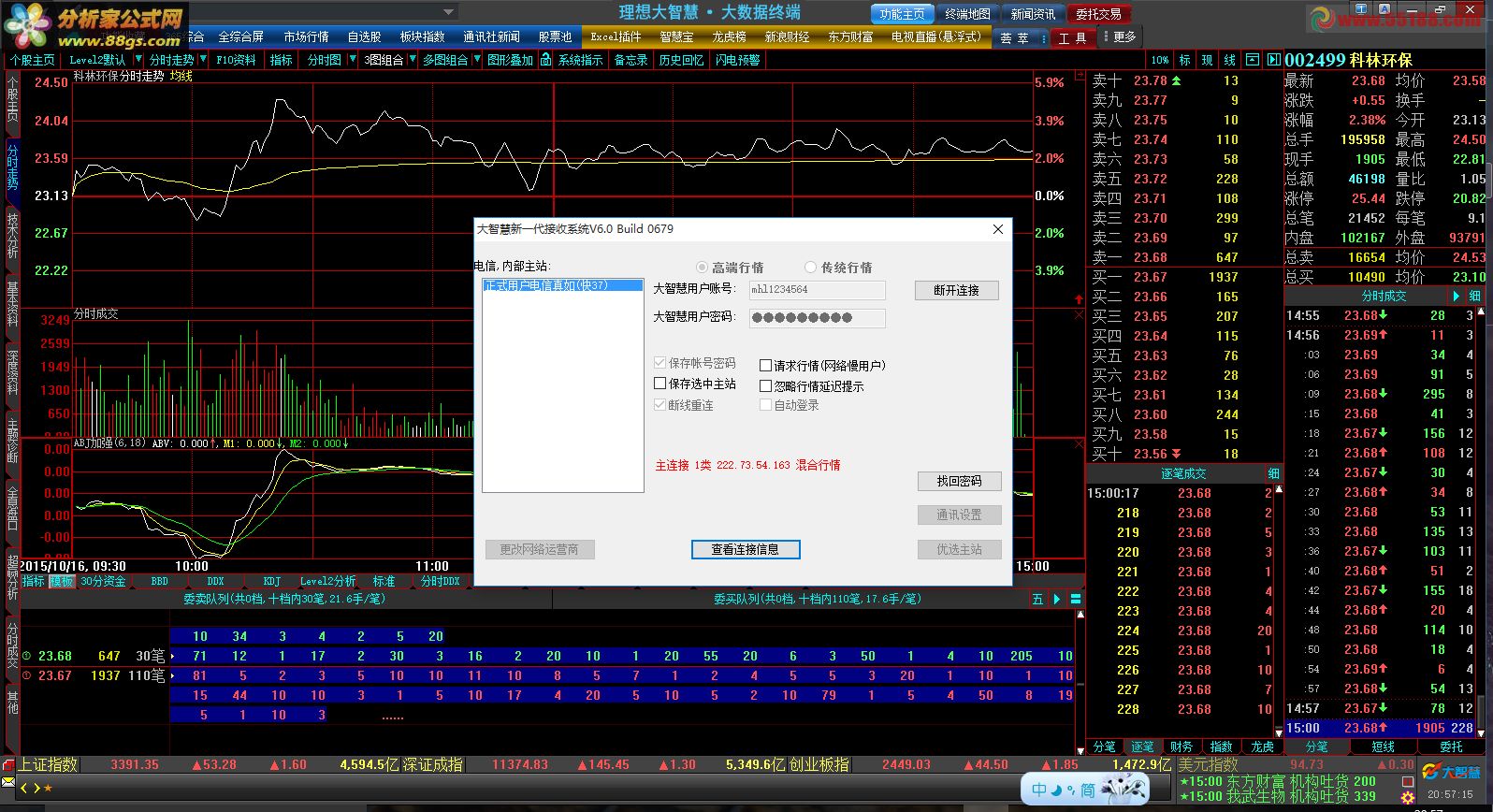Expand the row arrow next to 110笔
Viewport: 1493px width, 812px height.
point(173,675)
